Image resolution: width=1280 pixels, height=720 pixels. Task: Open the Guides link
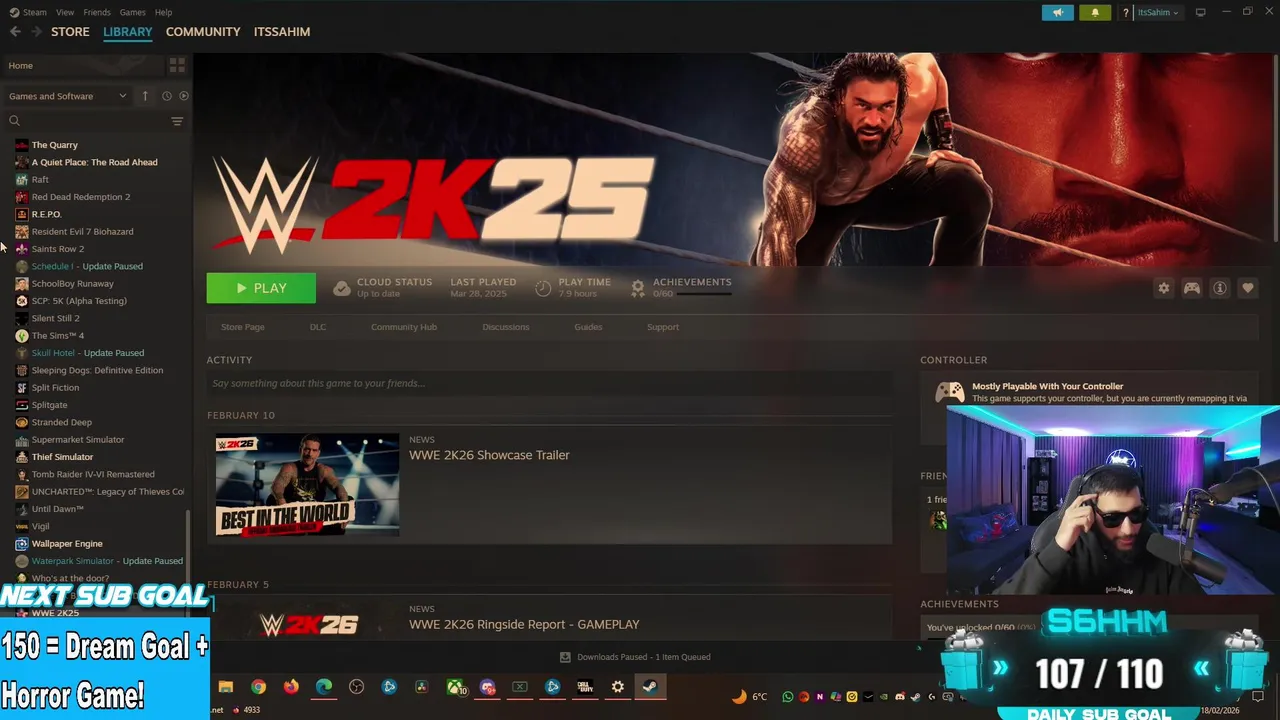coord(588,327)
